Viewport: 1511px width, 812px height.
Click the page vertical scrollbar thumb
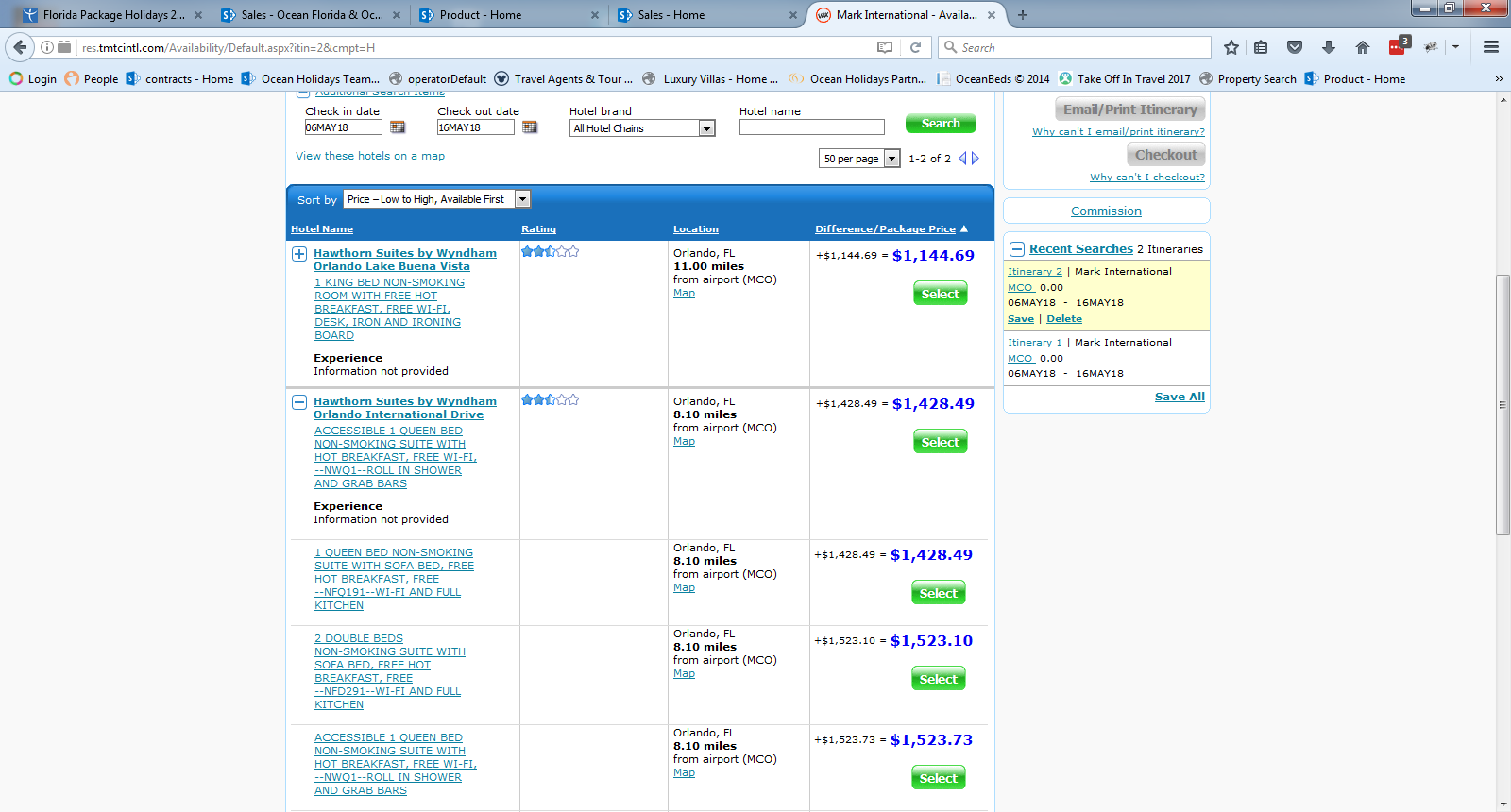1503,405
